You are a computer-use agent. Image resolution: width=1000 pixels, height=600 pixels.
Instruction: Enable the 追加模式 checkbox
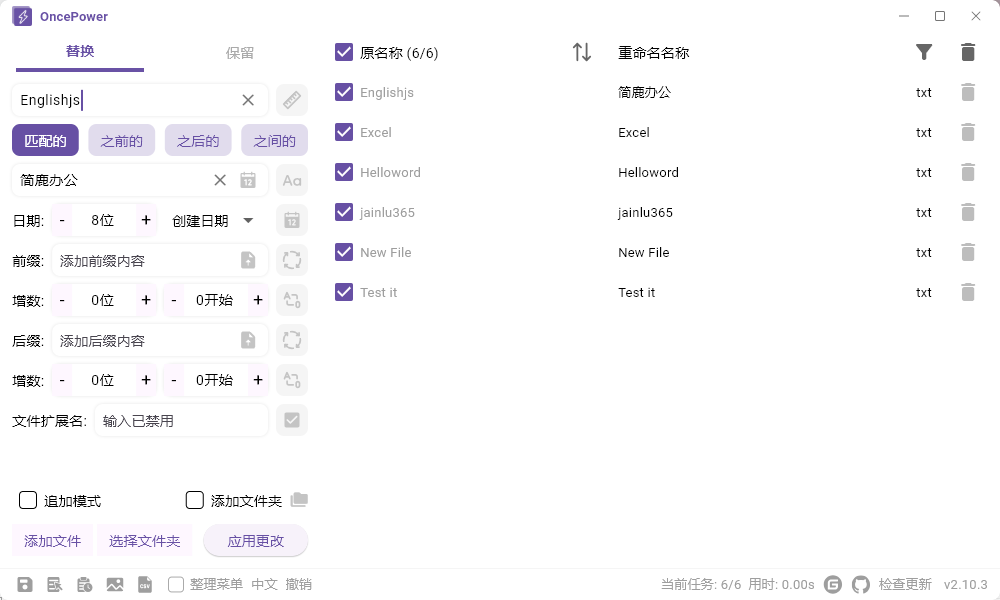pos(27,500)
